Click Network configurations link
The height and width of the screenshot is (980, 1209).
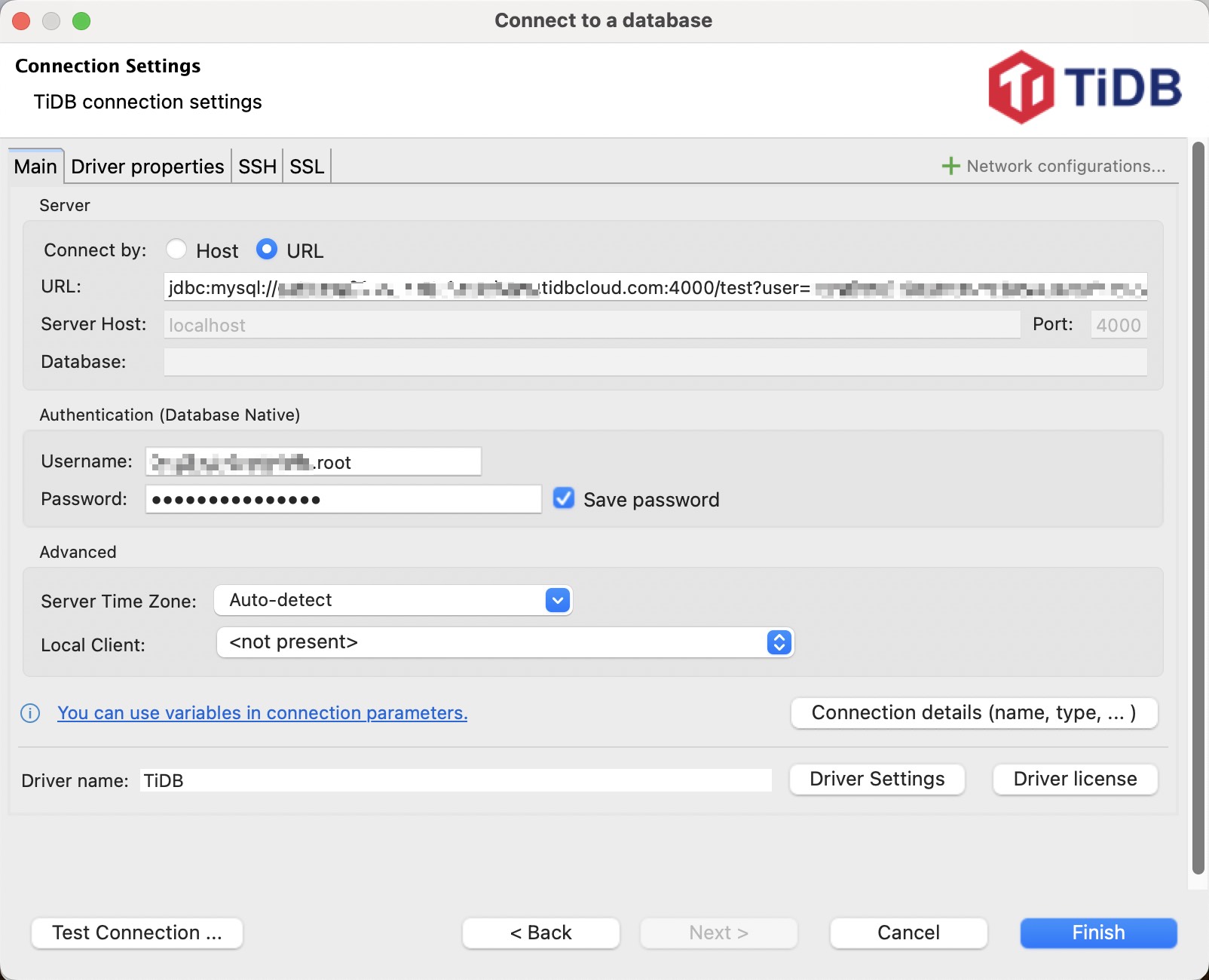tap(1066, 166)
